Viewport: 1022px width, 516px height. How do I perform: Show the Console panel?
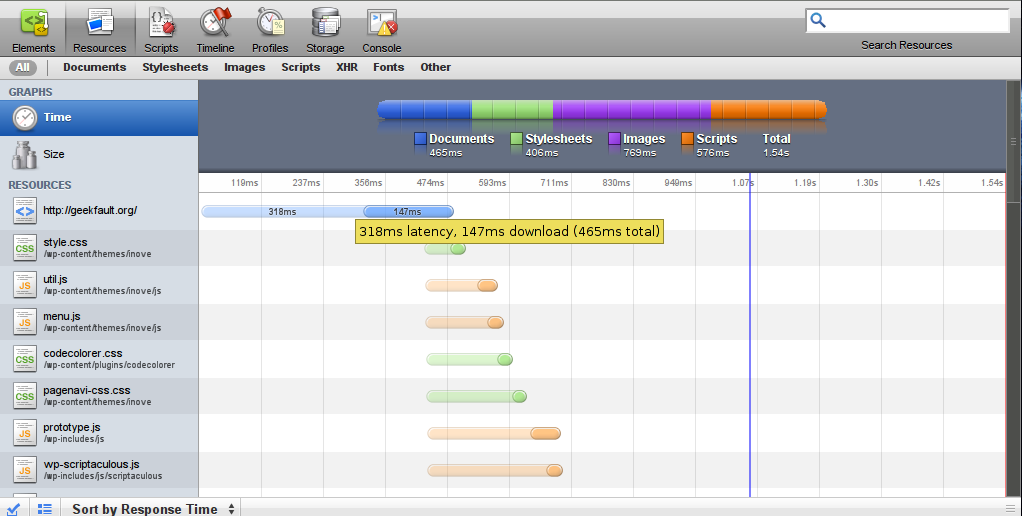(381, 29)
